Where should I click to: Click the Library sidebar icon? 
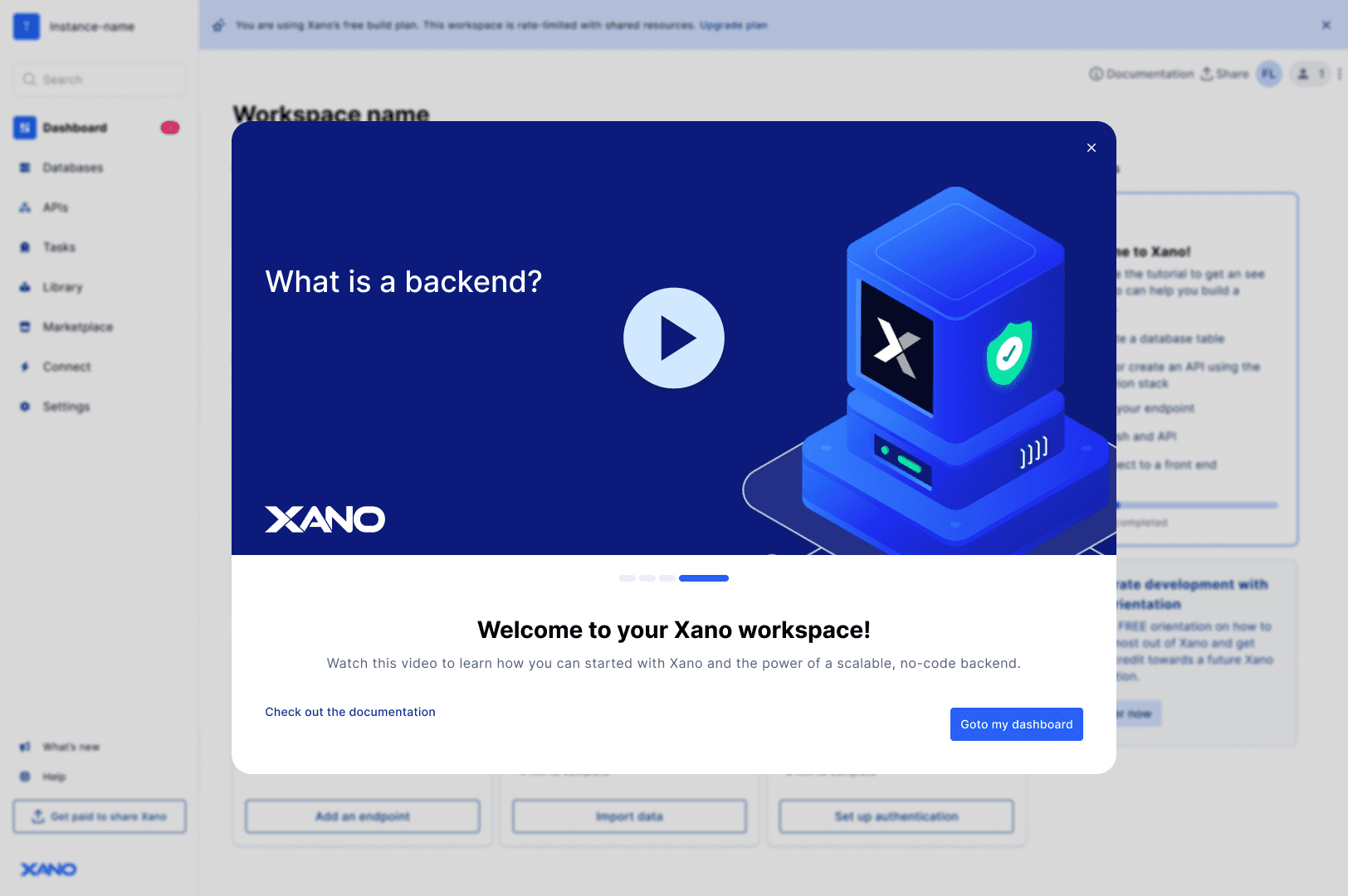(25, 287)
